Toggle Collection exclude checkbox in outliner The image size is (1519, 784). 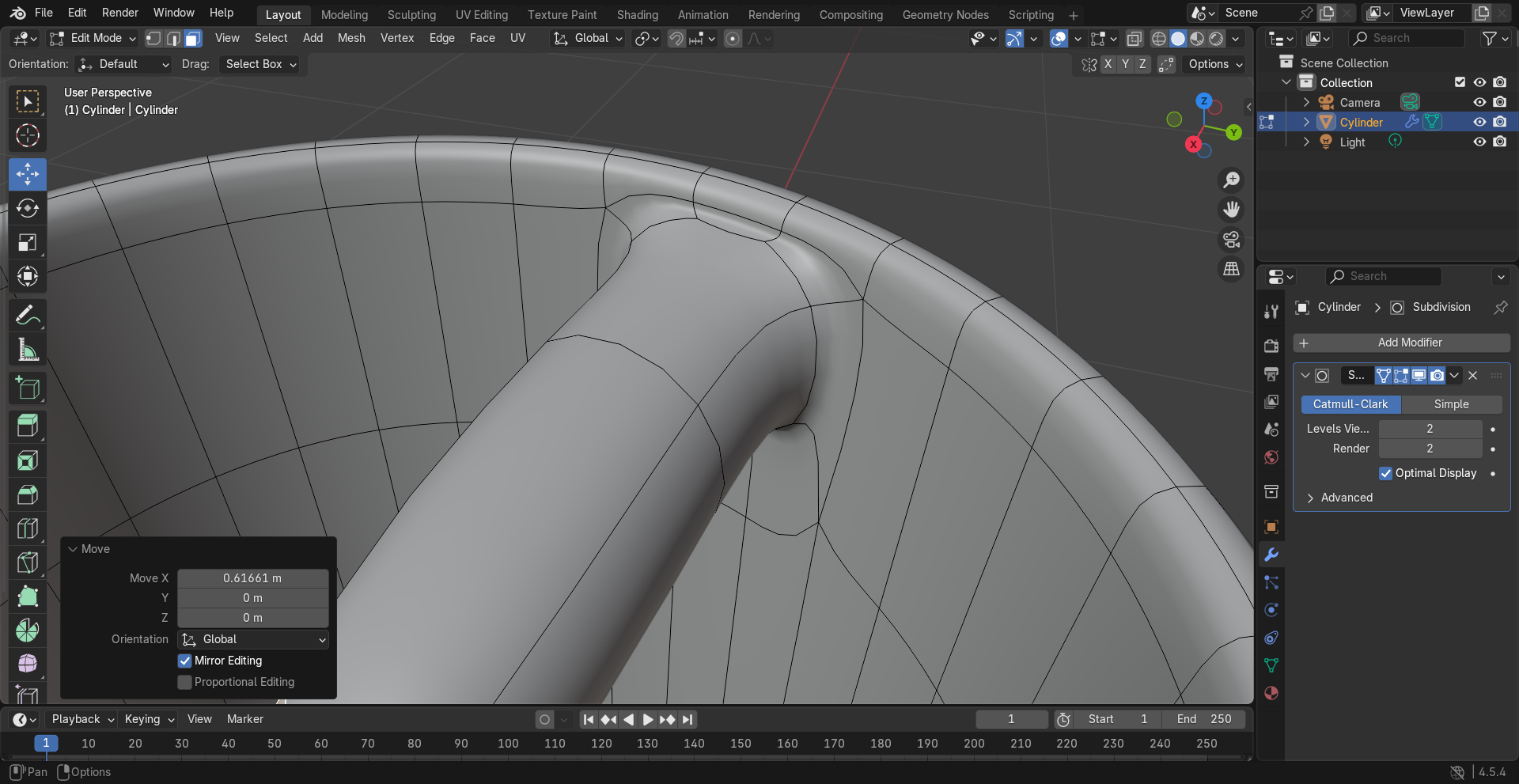coord(1460,82)
